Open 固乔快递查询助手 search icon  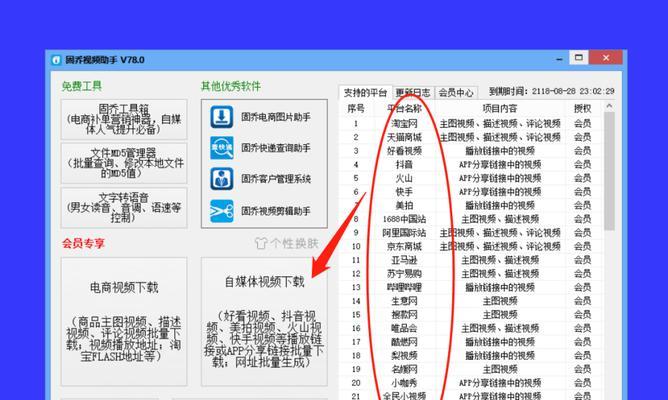click(222, 148)
